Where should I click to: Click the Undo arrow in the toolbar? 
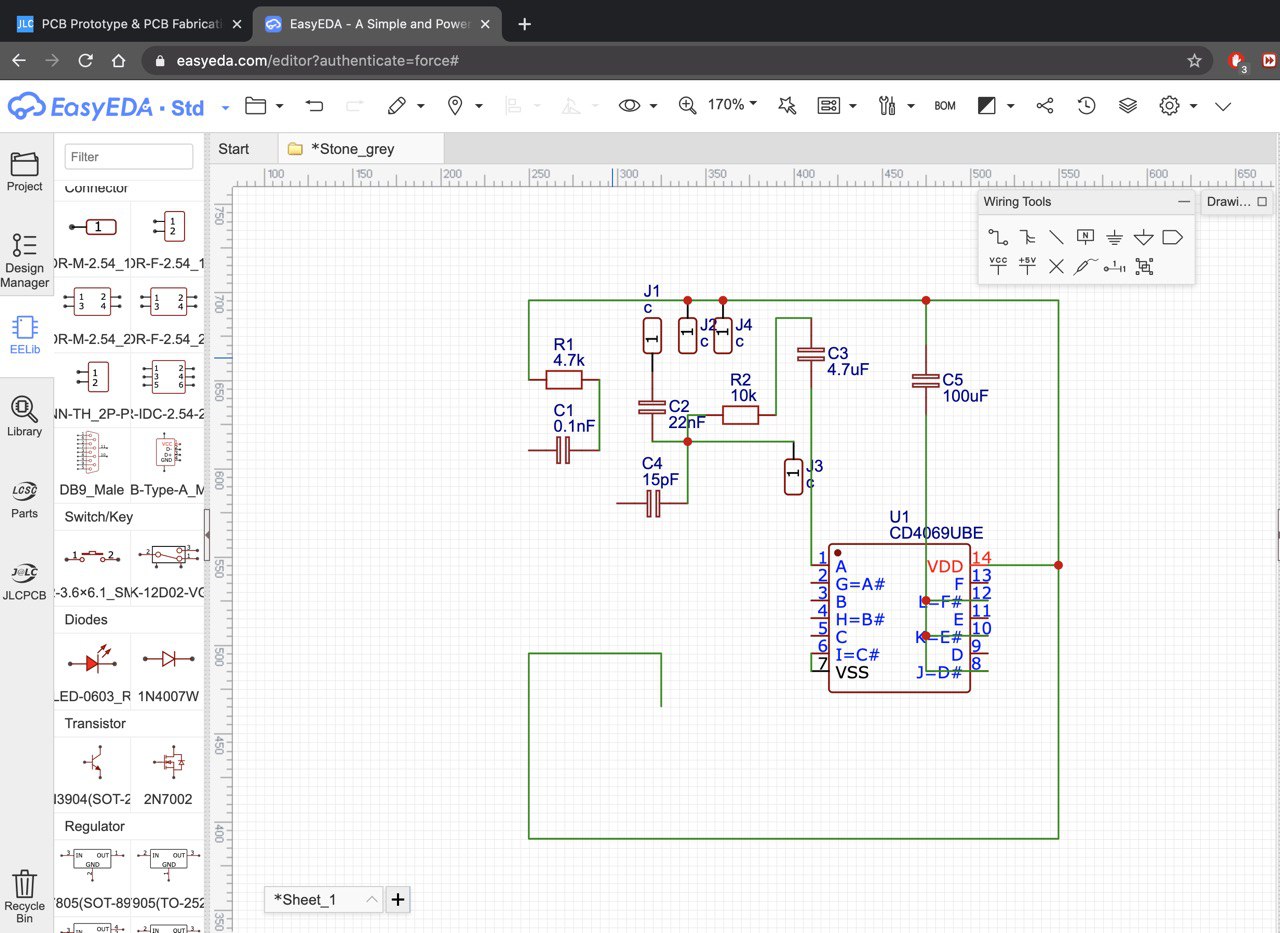[314, 106]
